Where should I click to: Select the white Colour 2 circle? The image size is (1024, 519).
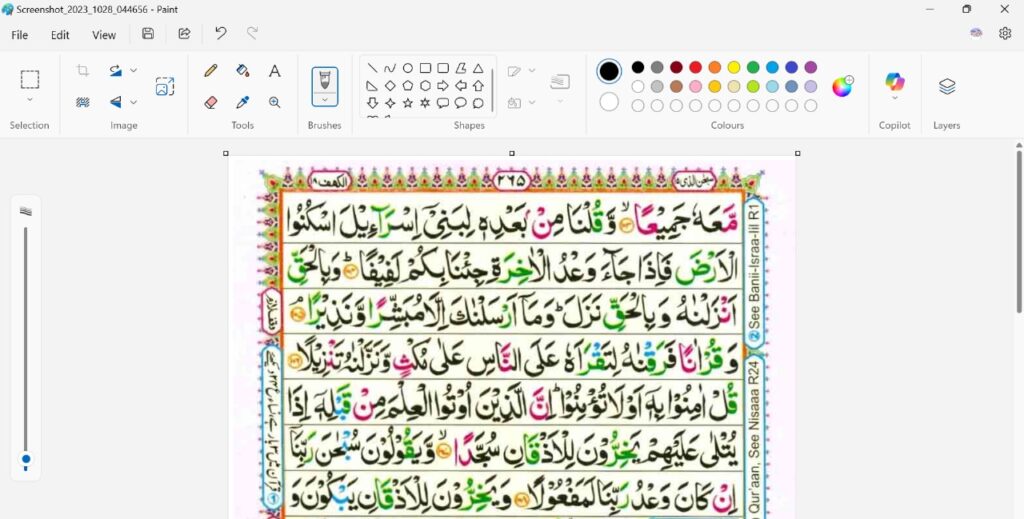tap(609, 101)
